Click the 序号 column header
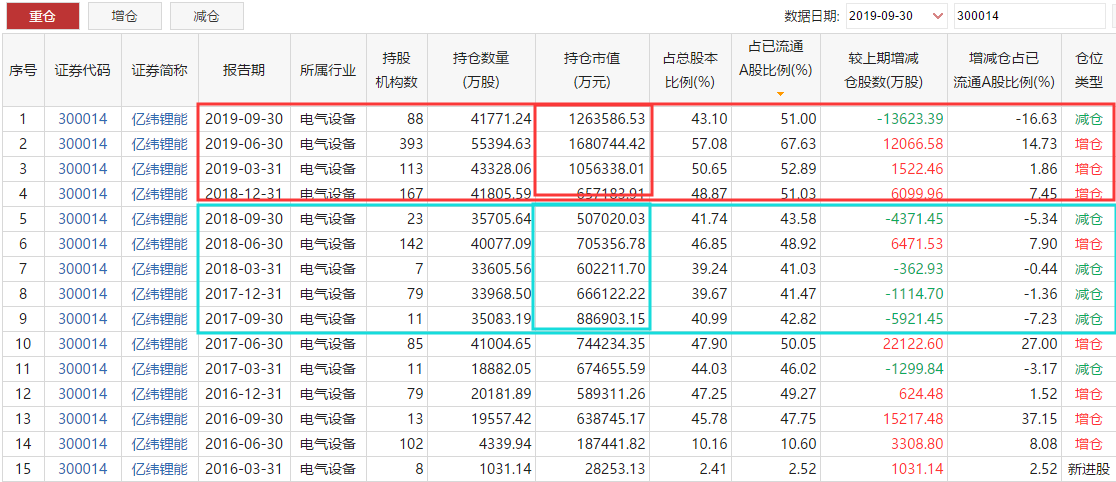Viewport: 1116px width, 482px height. tap(23, 70)
